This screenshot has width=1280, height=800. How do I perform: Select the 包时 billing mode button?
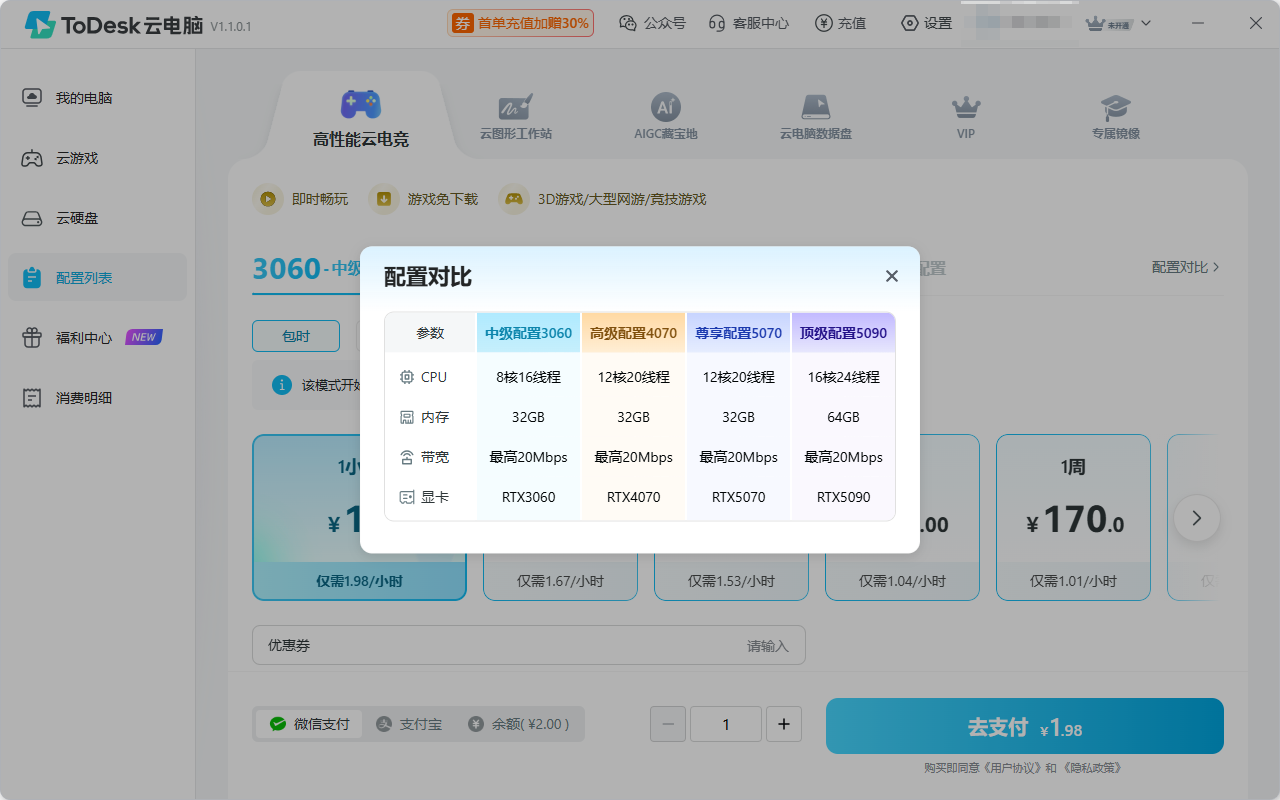[296, 336]
